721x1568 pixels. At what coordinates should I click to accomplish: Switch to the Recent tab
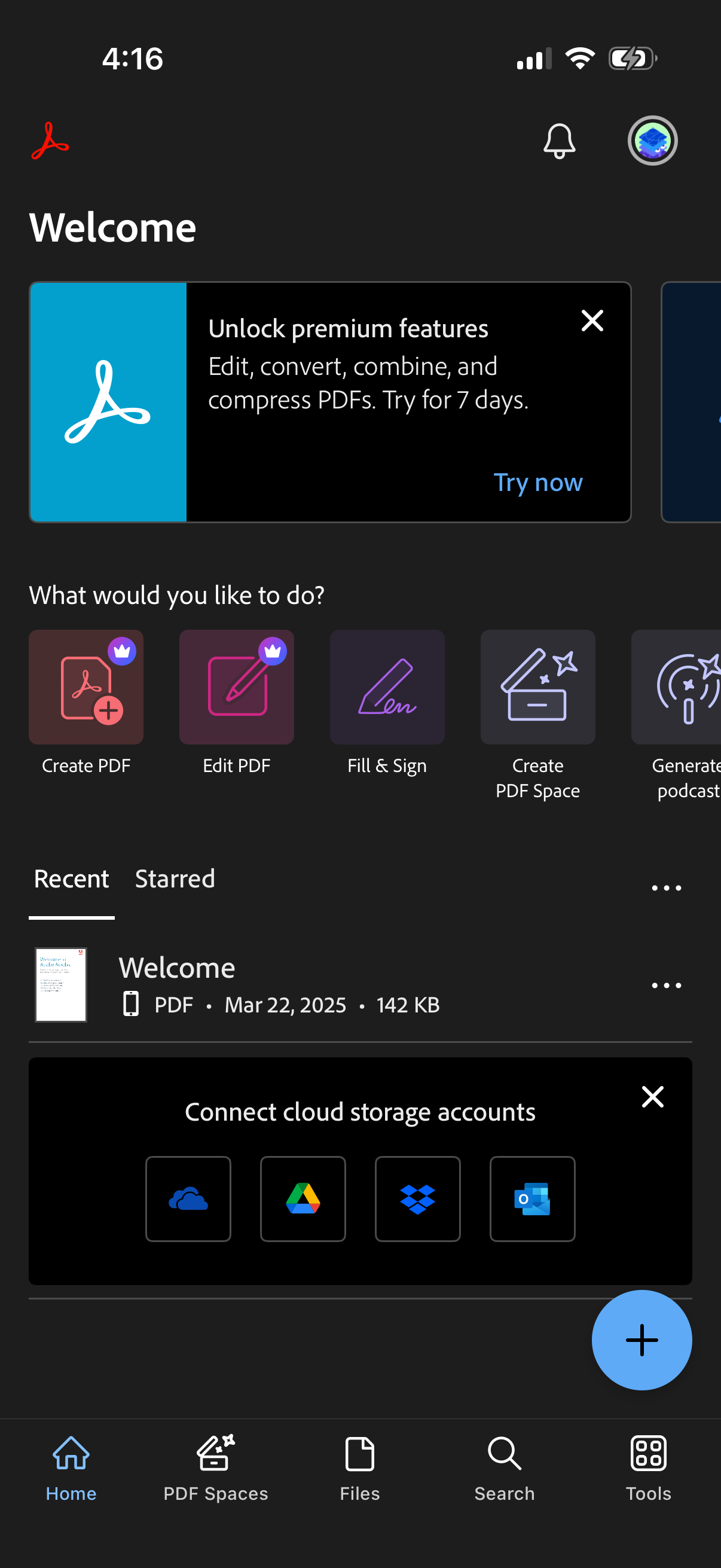click(71, 879)
